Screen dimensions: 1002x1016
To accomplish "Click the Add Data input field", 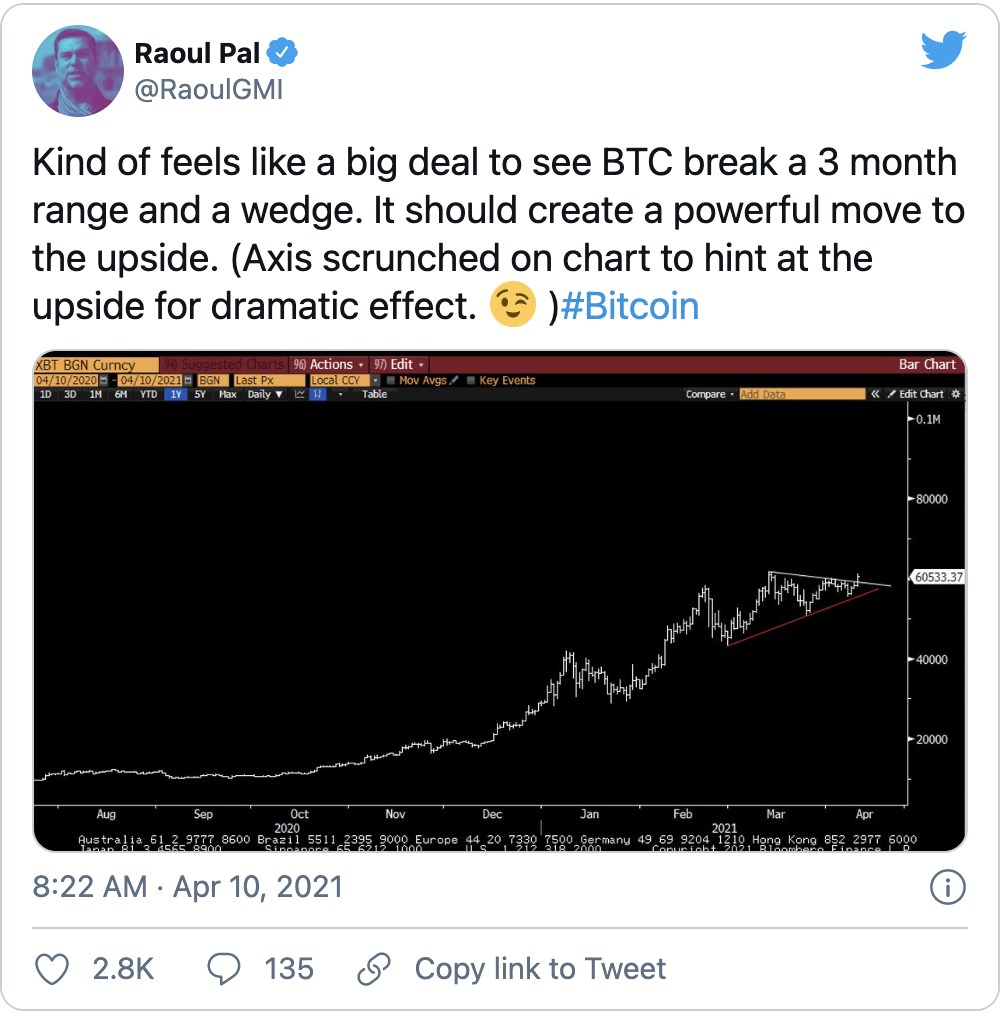I will click(802, 394).
